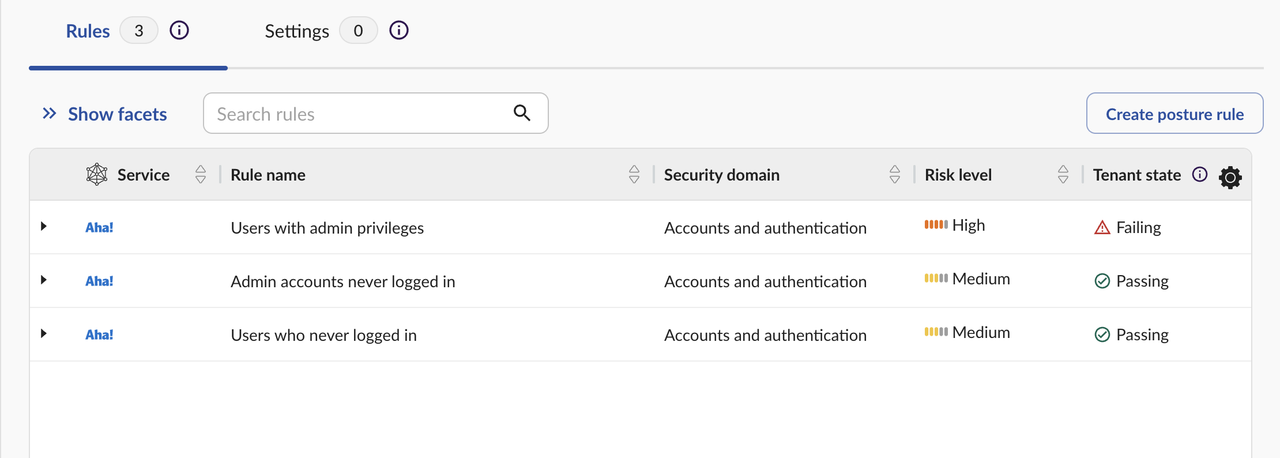Image resolution: width=1280 pixels, height=458 pixels.
Task: Open the column settings gear icon
Action: [x=1231, y=178]
